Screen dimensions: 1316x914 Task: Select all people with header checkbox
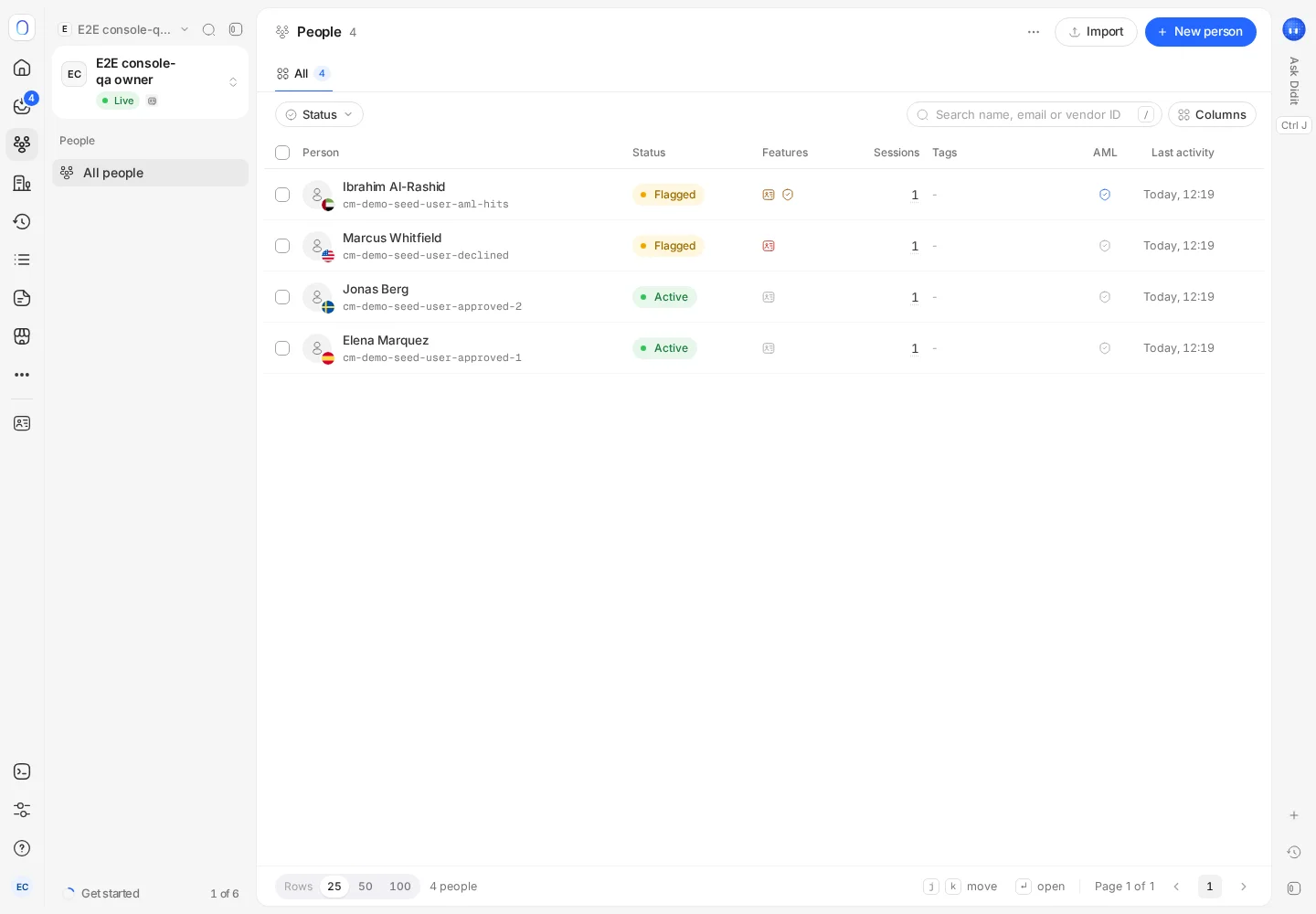click(x=282, y=153)
